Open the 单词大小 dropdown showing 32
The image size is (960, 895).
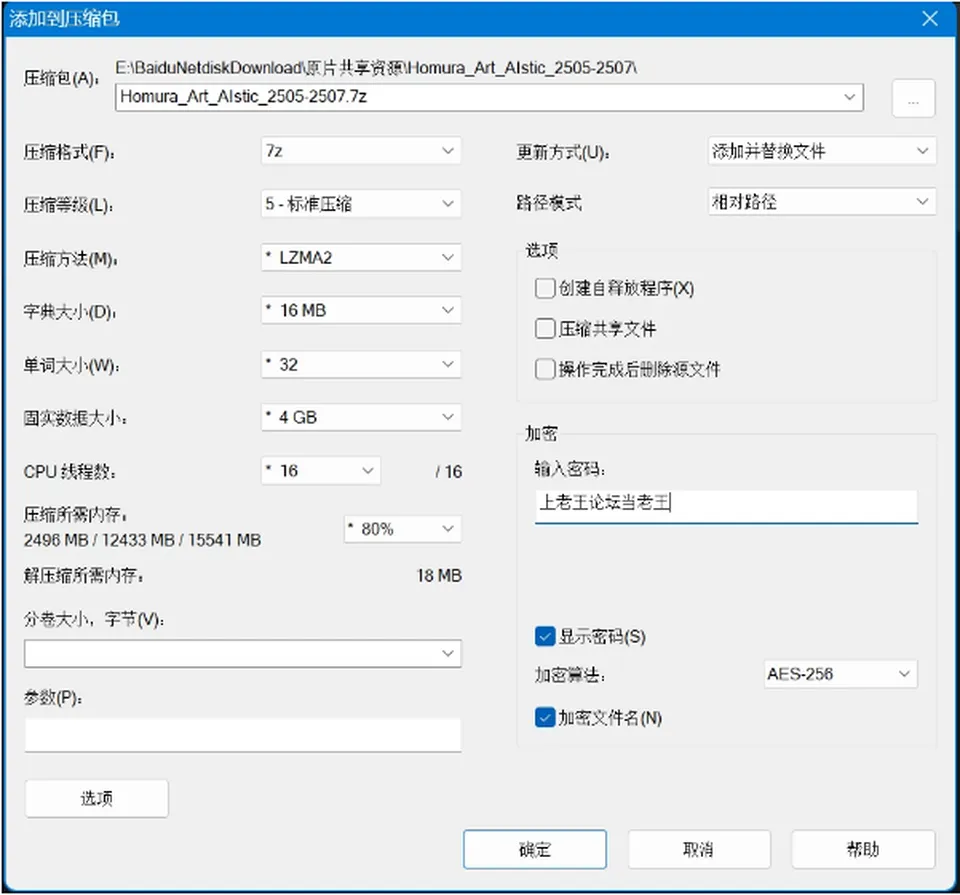click(361, 364)
